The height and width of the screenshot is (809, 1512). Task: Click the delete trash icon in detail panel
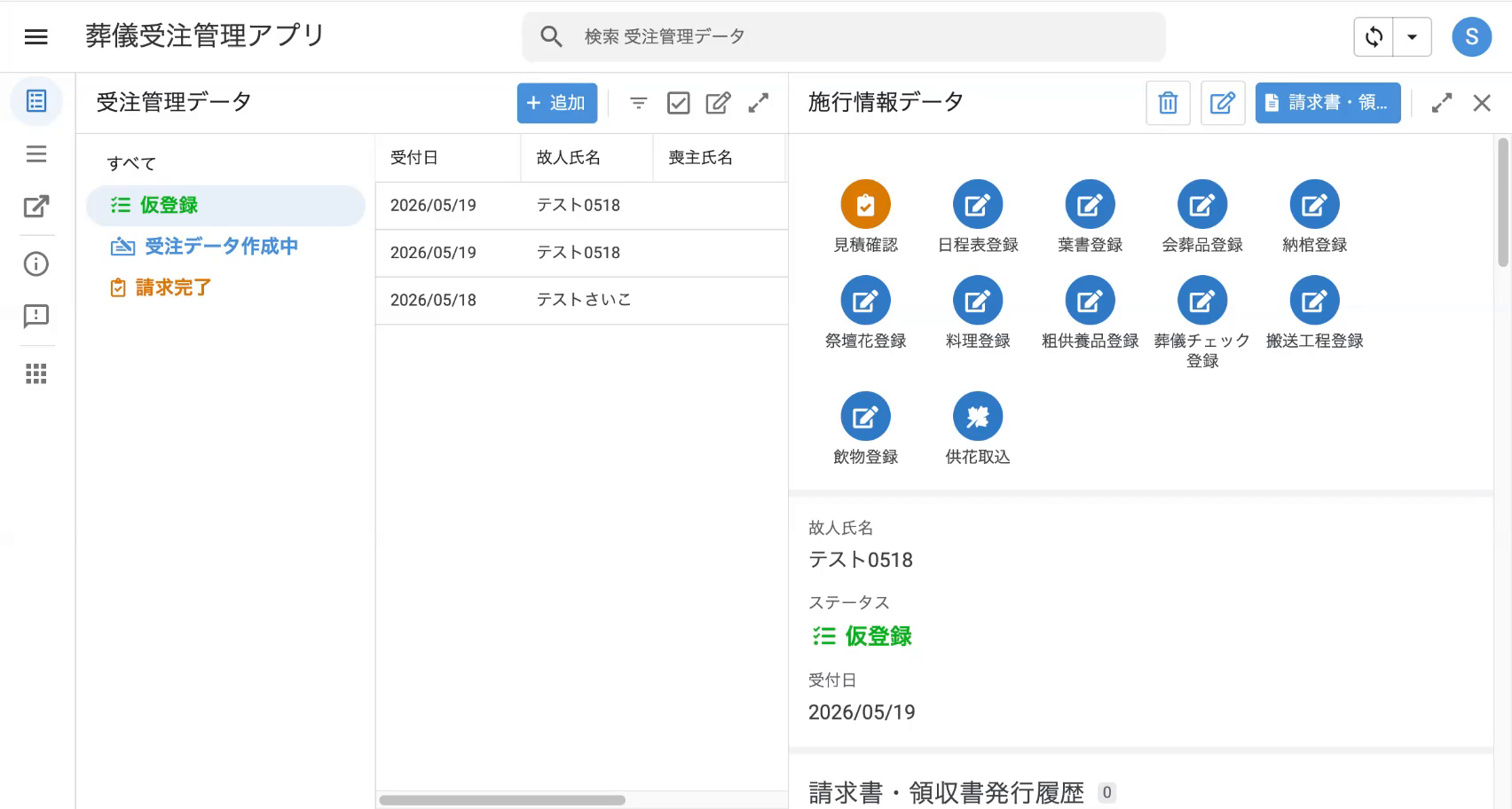click(x=1168, y=103)
